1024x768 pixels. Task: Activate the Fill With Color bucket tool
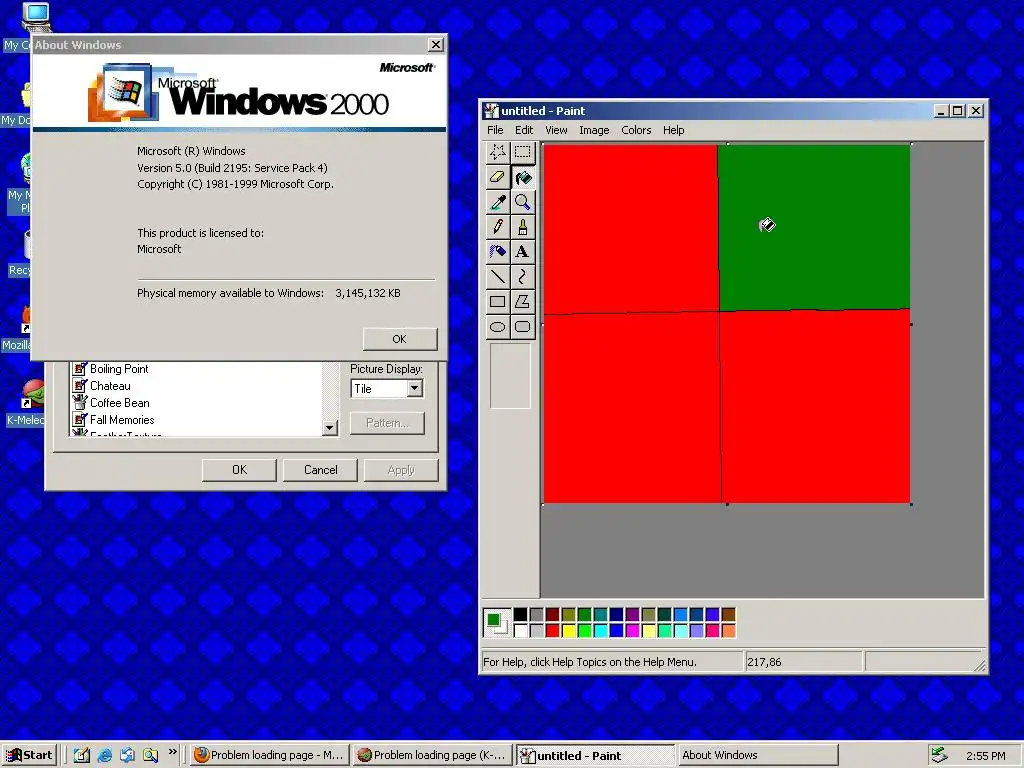pos(522,177)
